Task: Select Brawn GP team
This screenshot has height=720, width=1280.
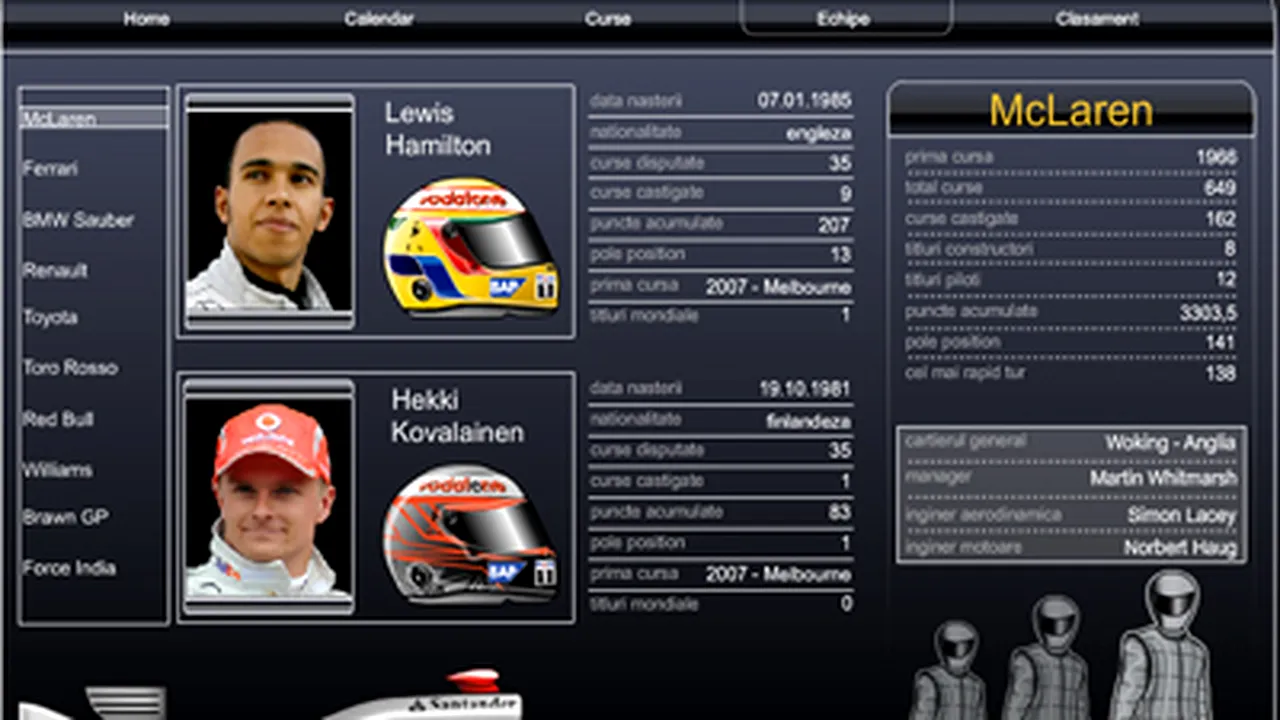Action: (x=65, y=518)
